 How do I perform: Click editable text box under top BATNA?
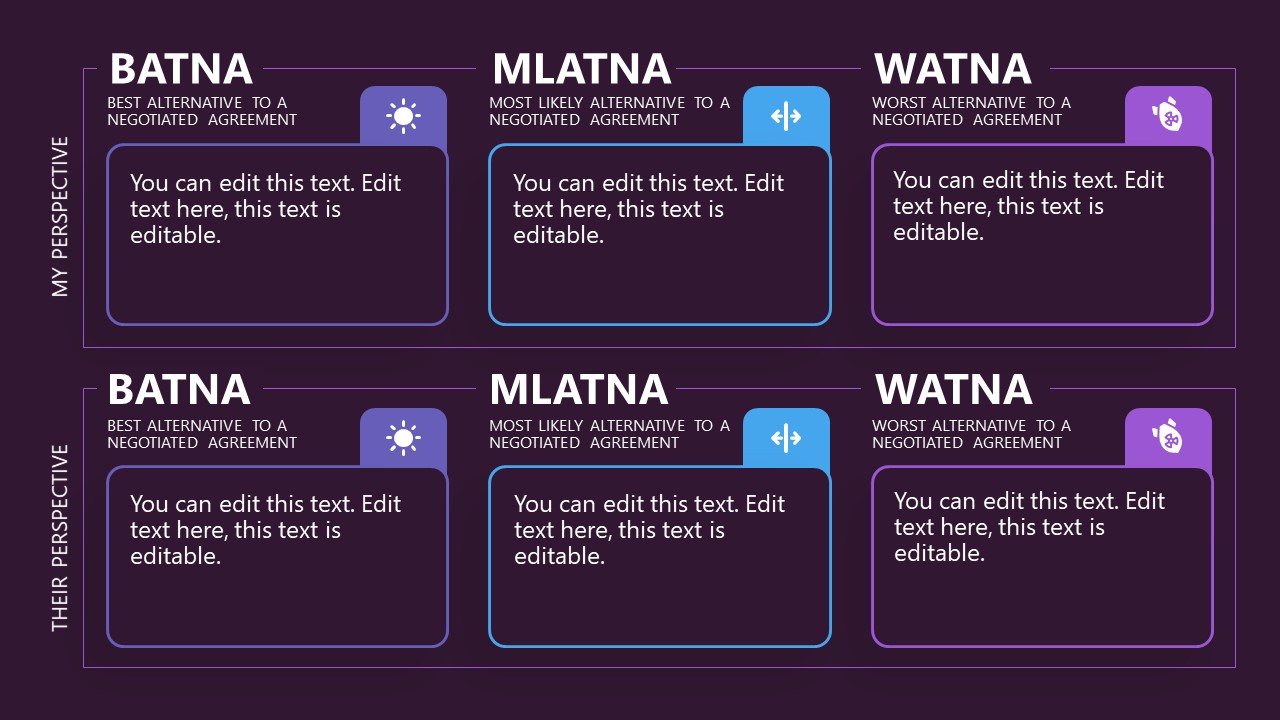tap(277, 235)
